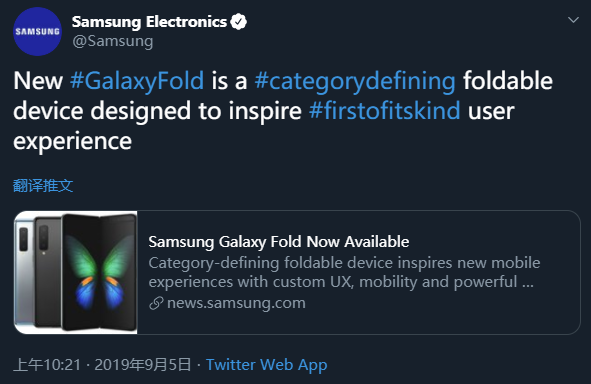This screenshot has width=591, height=384.
Task: Click the word experience in the tweet
Action: coord(72,142)
